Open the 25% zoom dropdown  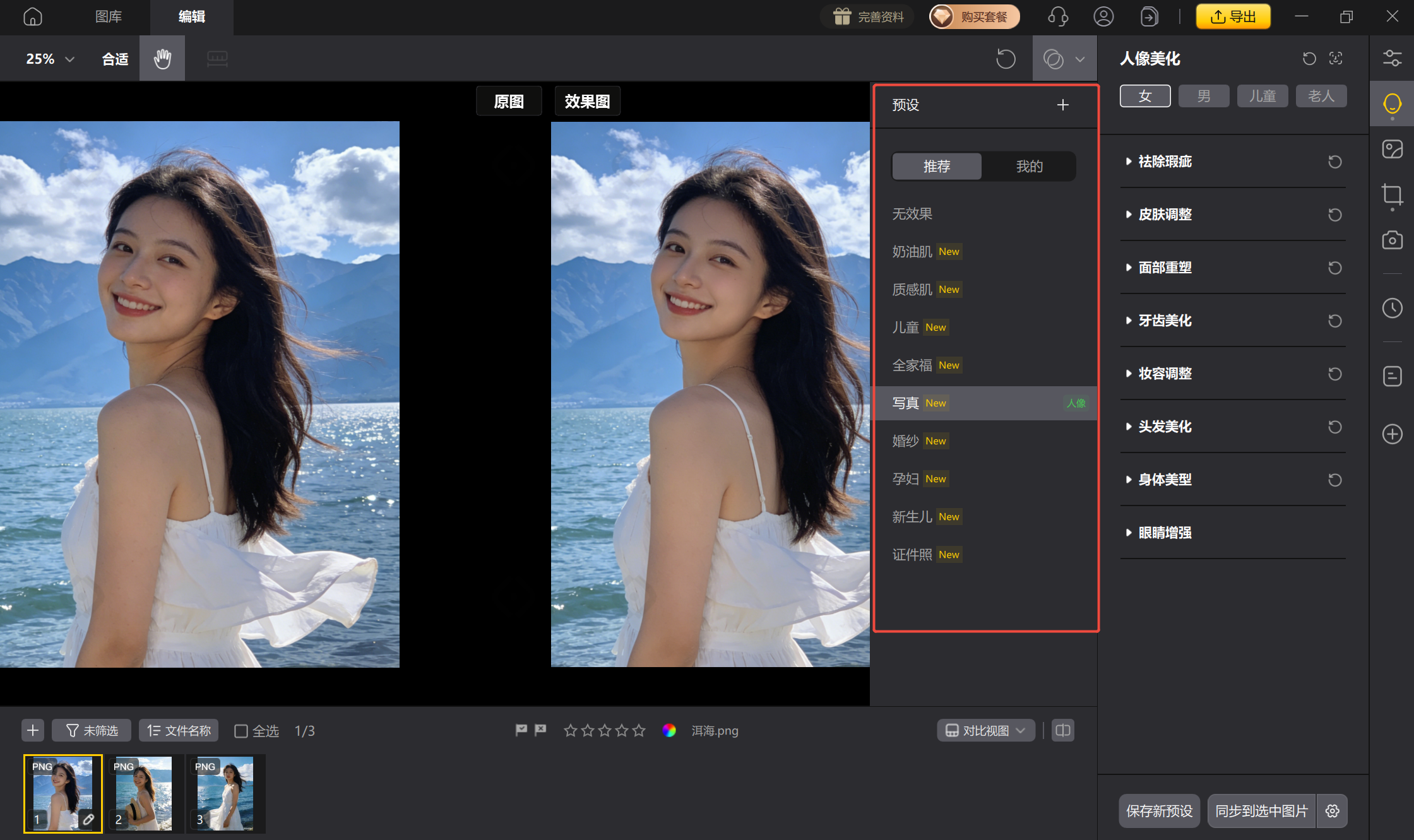coord(50,59)
